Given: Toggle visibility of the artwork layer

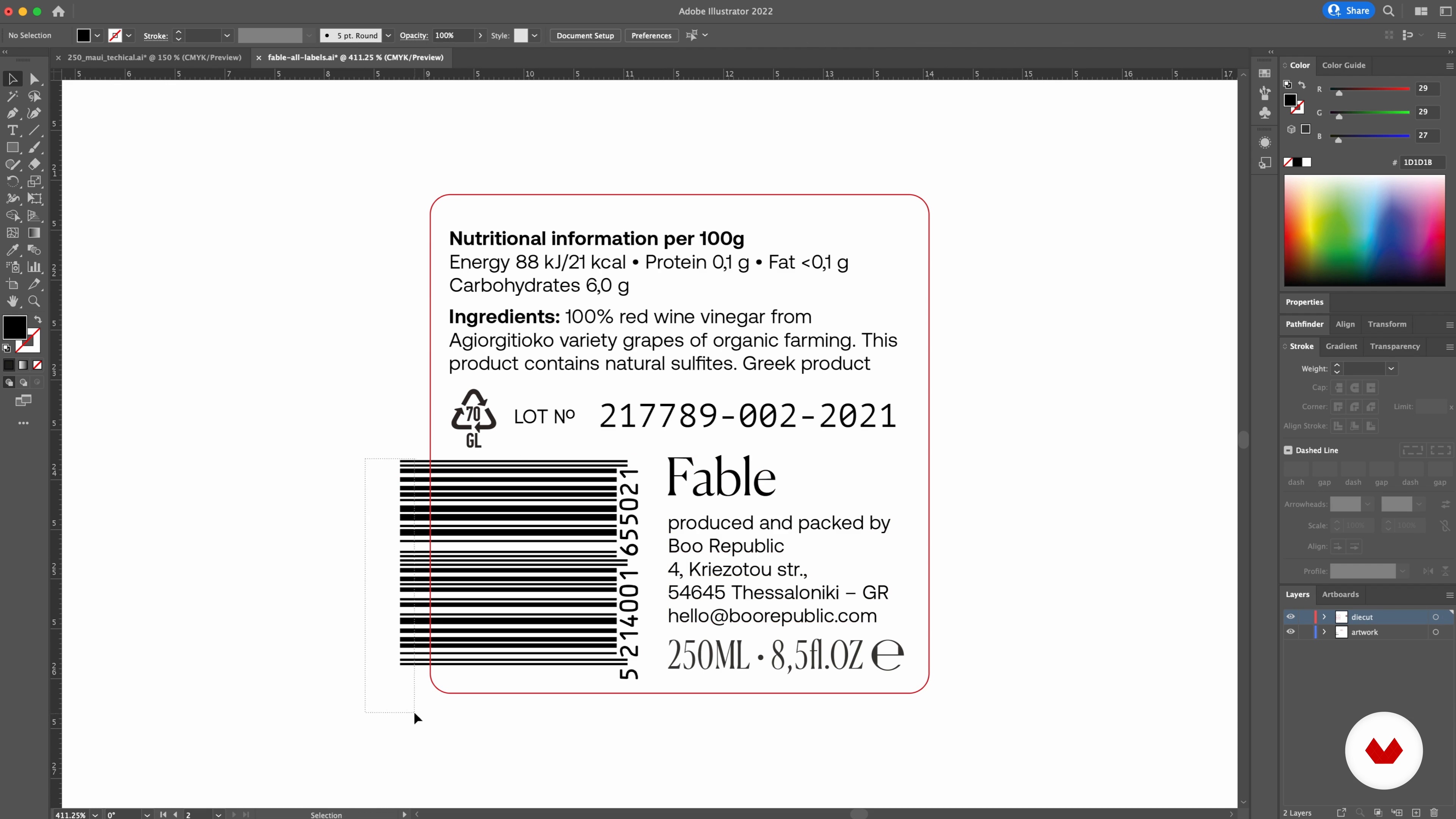Looking at the screenshot, I should [x=1290, y=632].
